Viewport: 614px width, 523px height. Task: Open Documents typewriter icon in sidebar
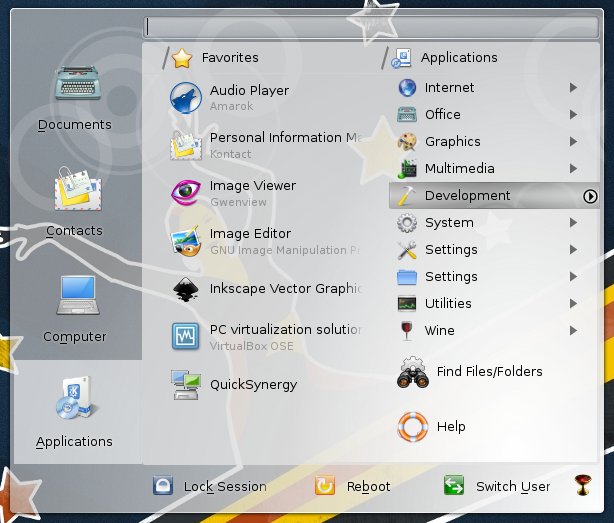tap(78, 83)
